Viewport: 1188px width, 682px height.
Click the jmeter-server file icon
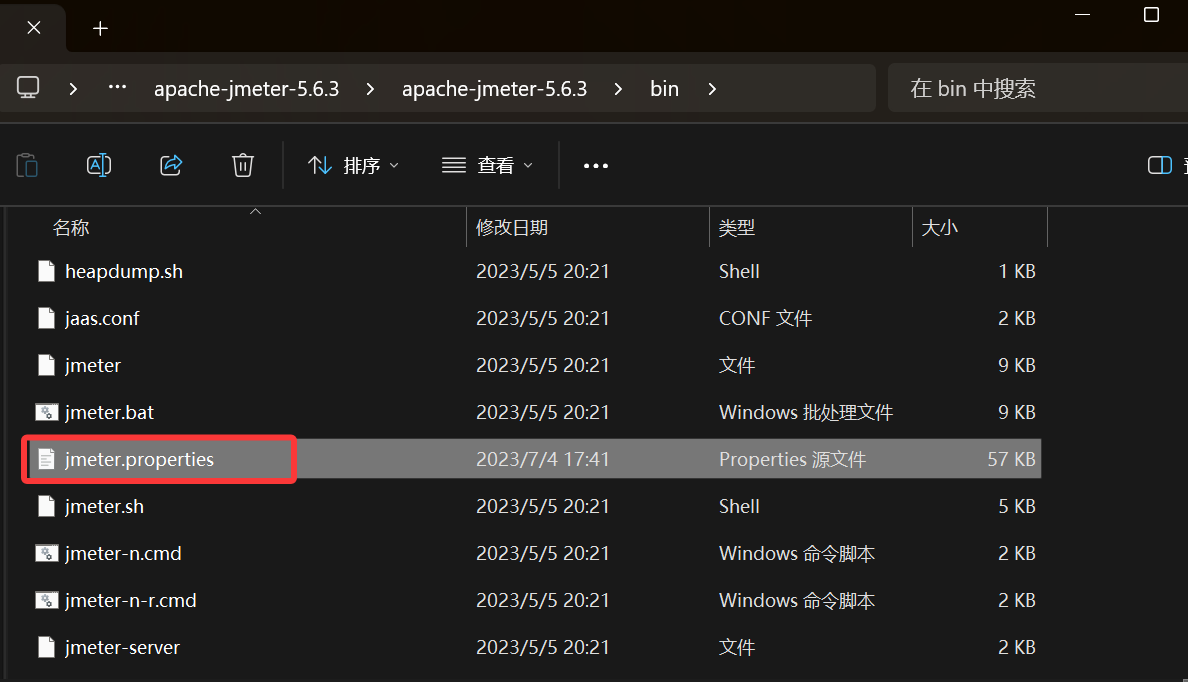(46, 647)
